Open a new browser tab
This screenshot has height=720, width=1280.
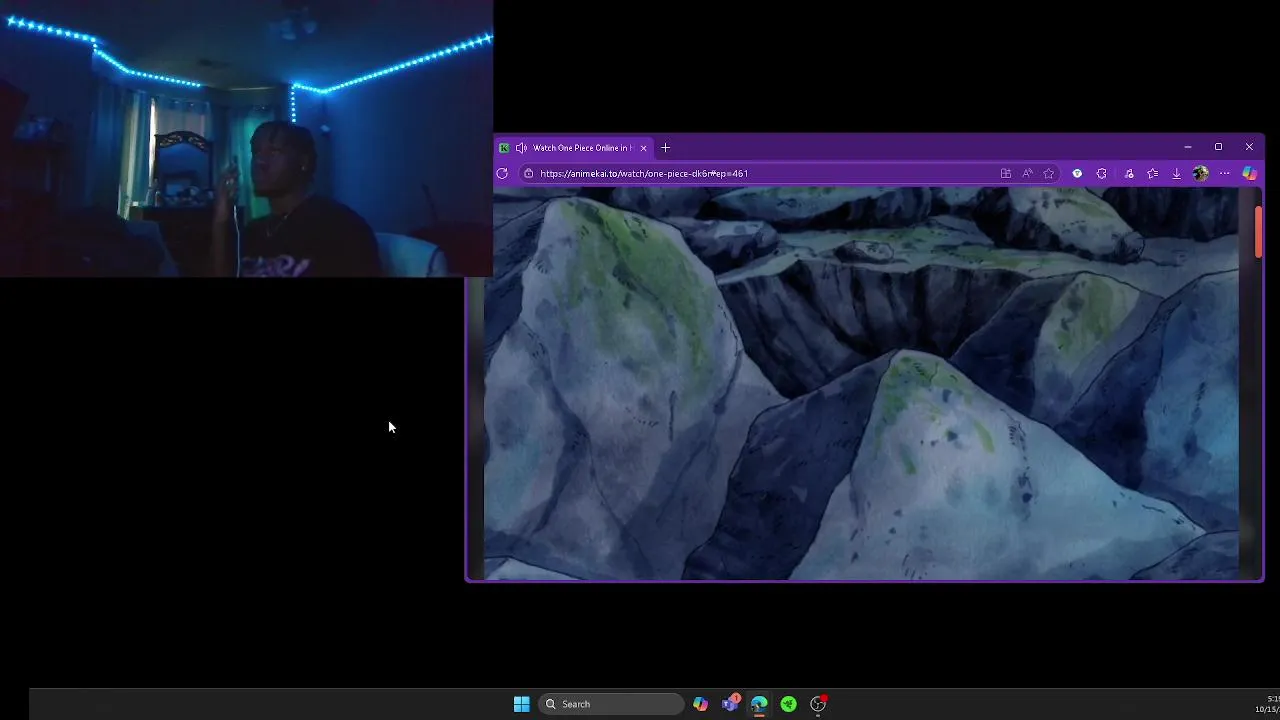tap(665, 148)
